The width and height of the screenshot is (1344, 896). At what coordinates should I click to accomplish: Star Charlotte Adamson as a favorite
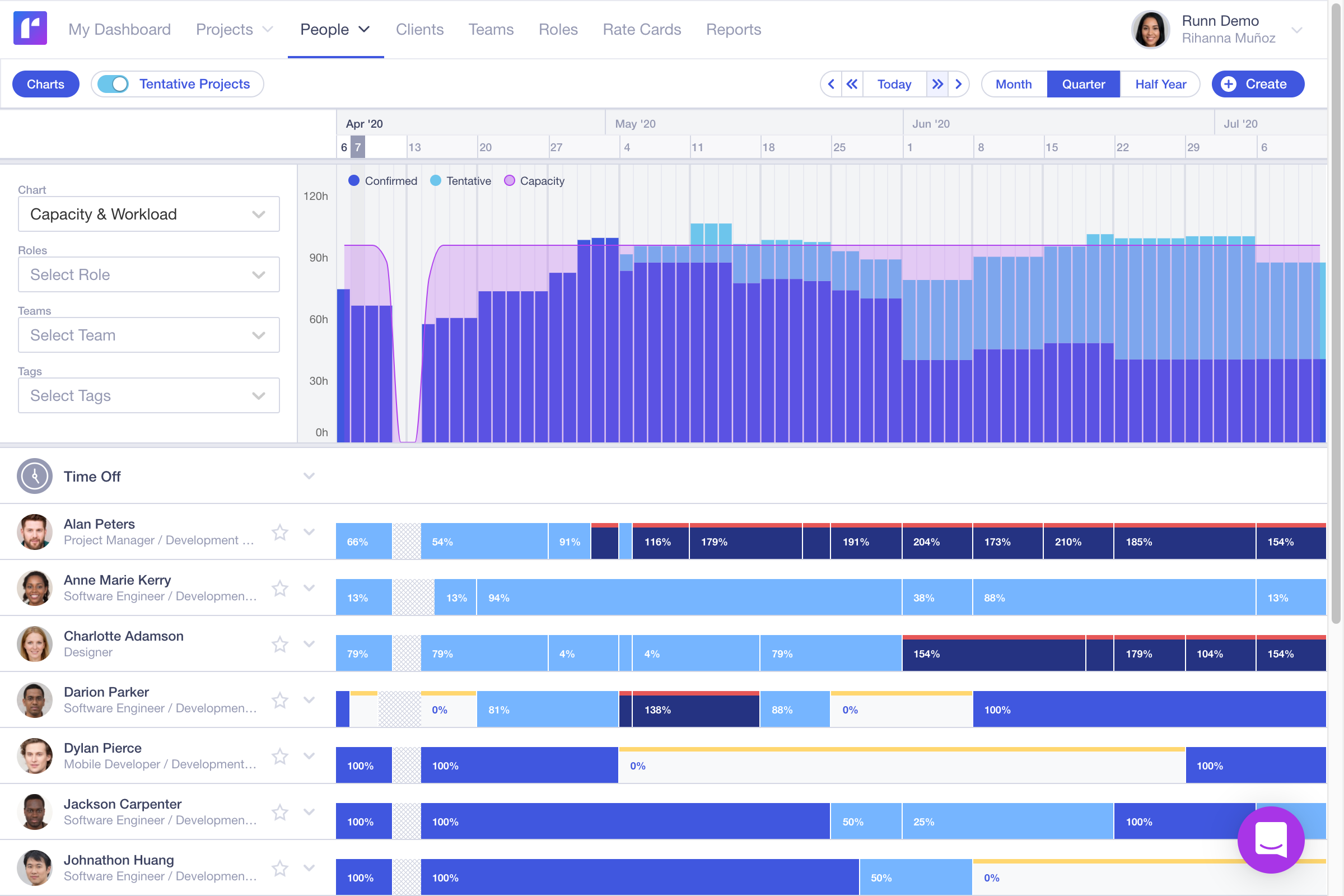coord(280,644)
